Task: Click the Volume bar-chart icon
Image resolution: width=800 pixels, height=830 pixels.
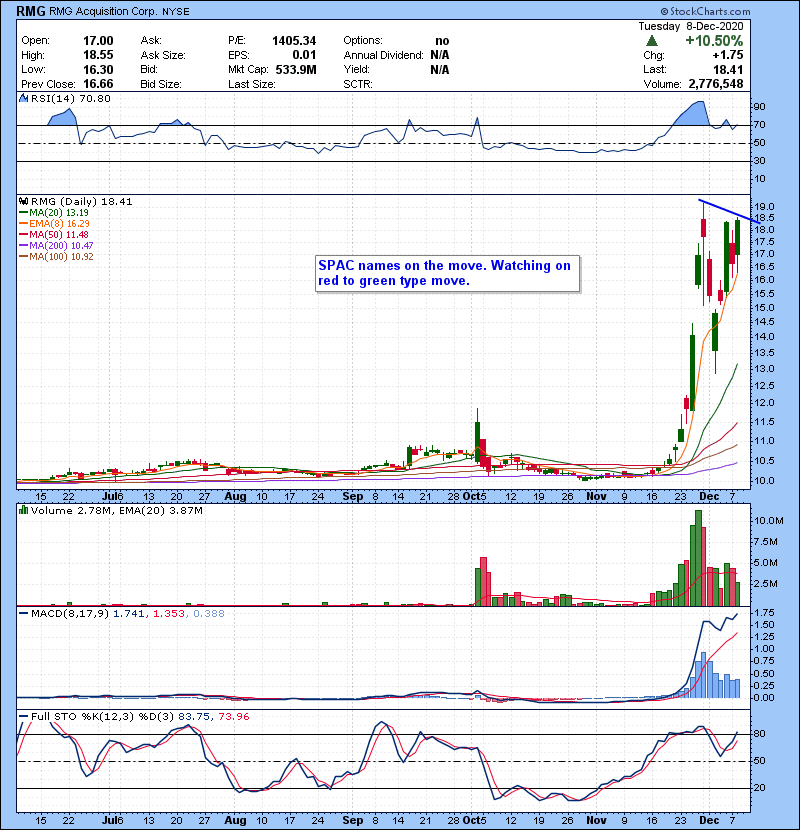Action: [24, 510]
